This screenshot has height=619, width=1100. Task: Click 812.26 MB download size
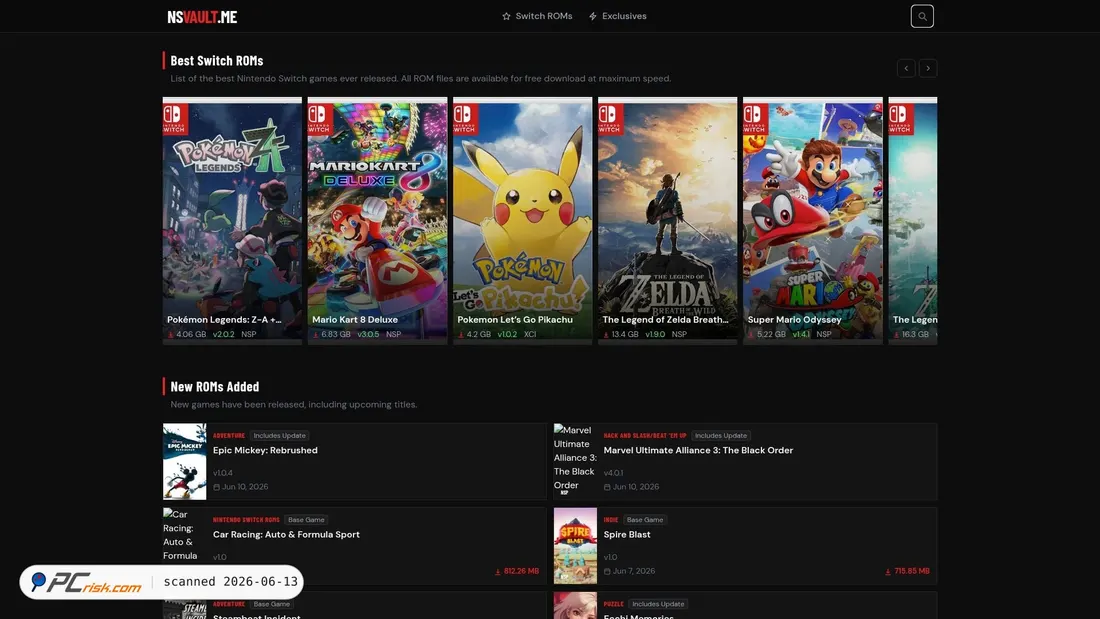517,571
